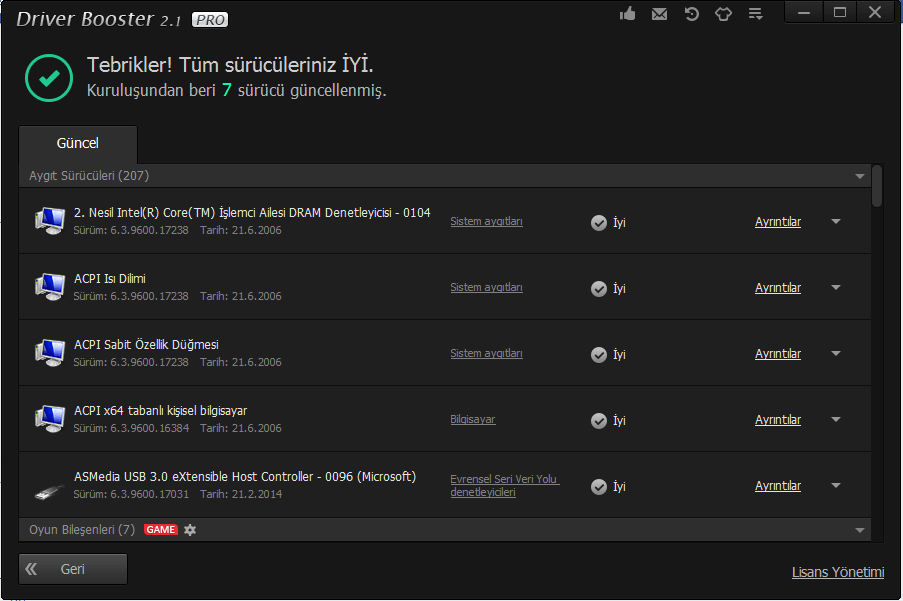
Task: Select ACPI Sabit Özellik Düğmesi name
Action: click(146, 345)
